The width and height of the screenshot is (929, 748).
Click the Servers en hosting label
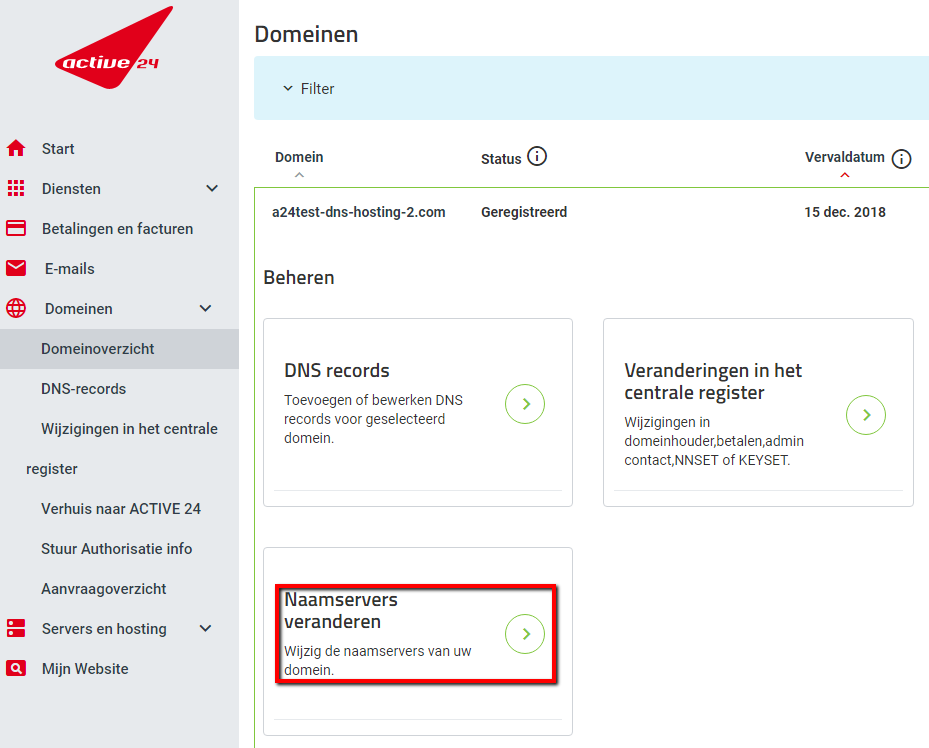(x=104, y=628)
